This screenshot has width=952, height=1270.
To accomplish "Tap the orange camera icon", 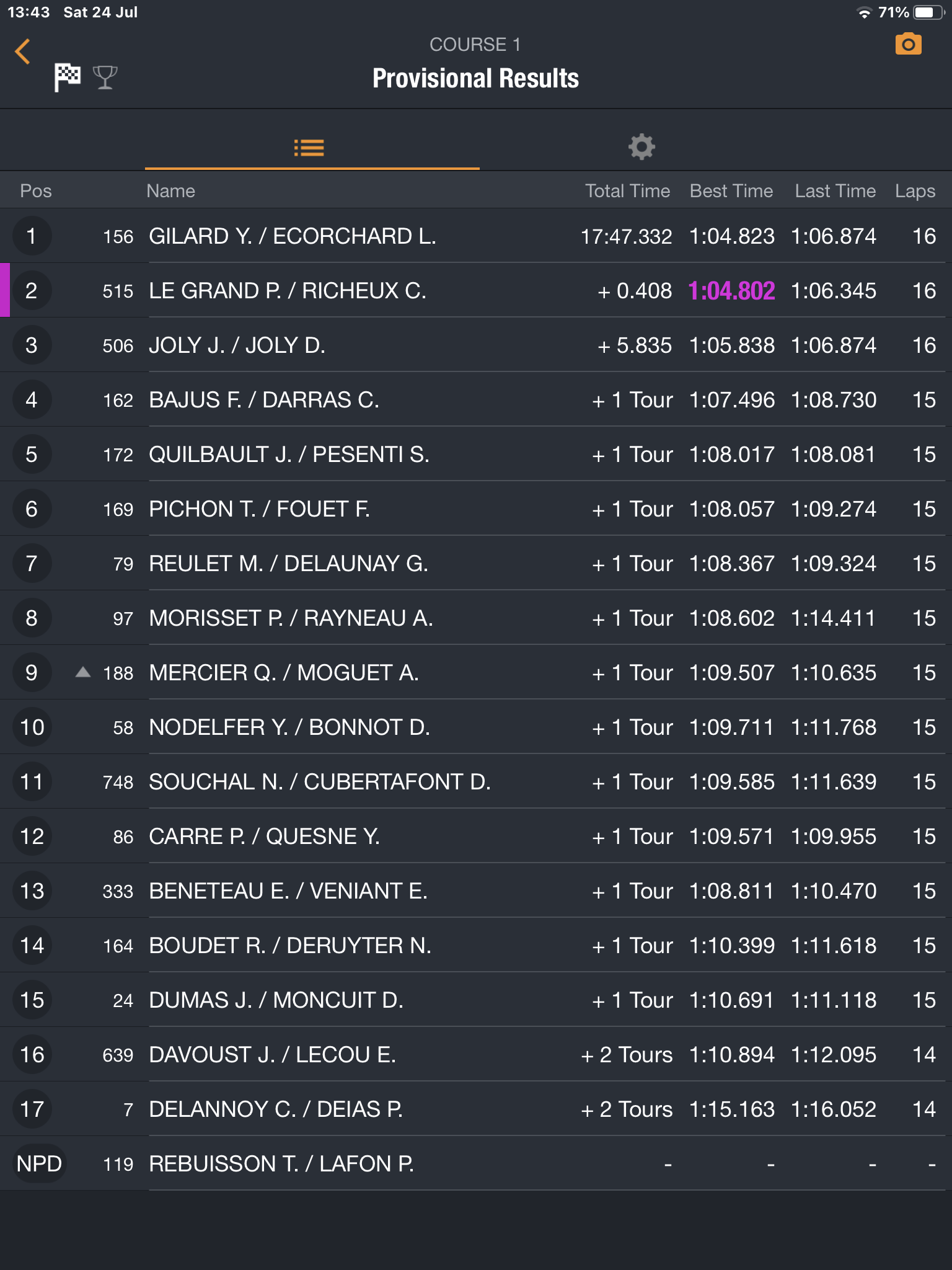I will [908, 45].
